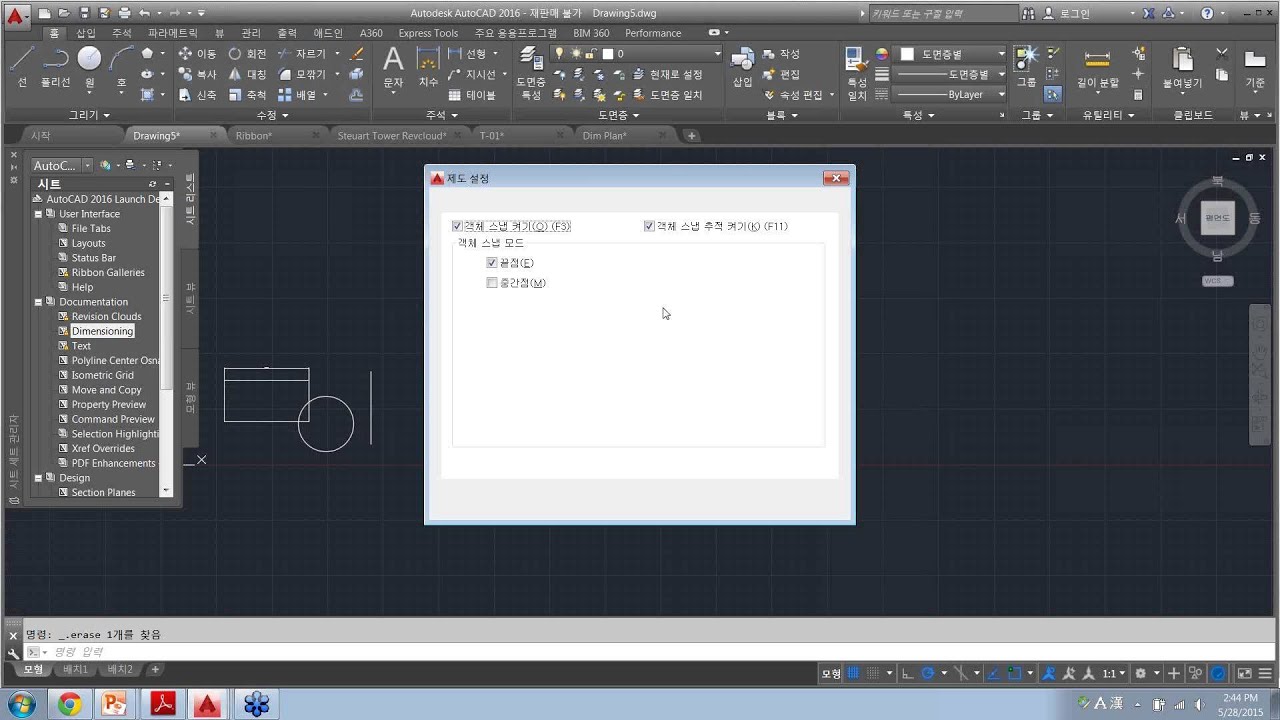Click Match Properties (특성 일치)

tap(857, 72)
